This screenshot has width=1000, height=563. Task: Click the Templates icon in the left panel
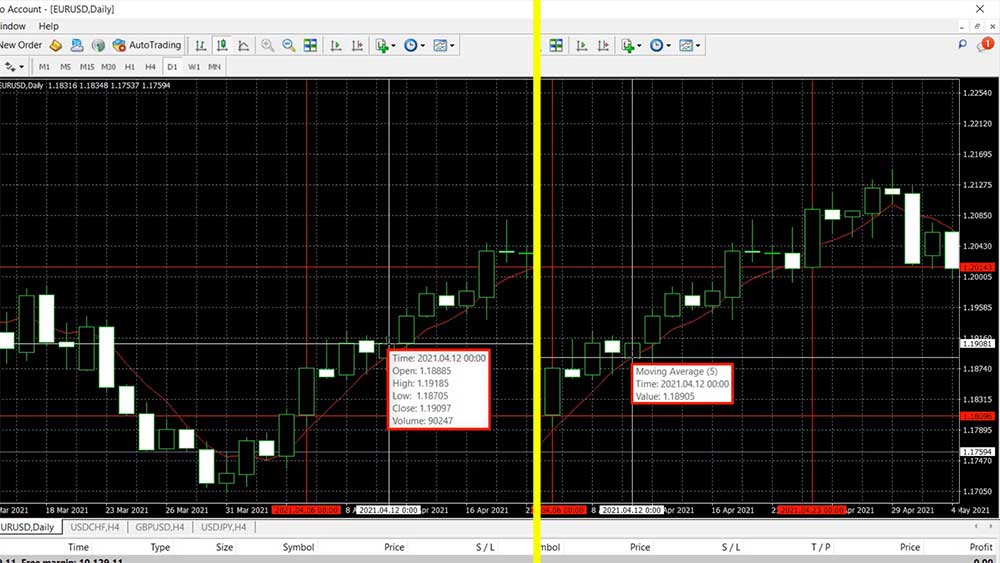pyautogui.click(x=440, y=45)
